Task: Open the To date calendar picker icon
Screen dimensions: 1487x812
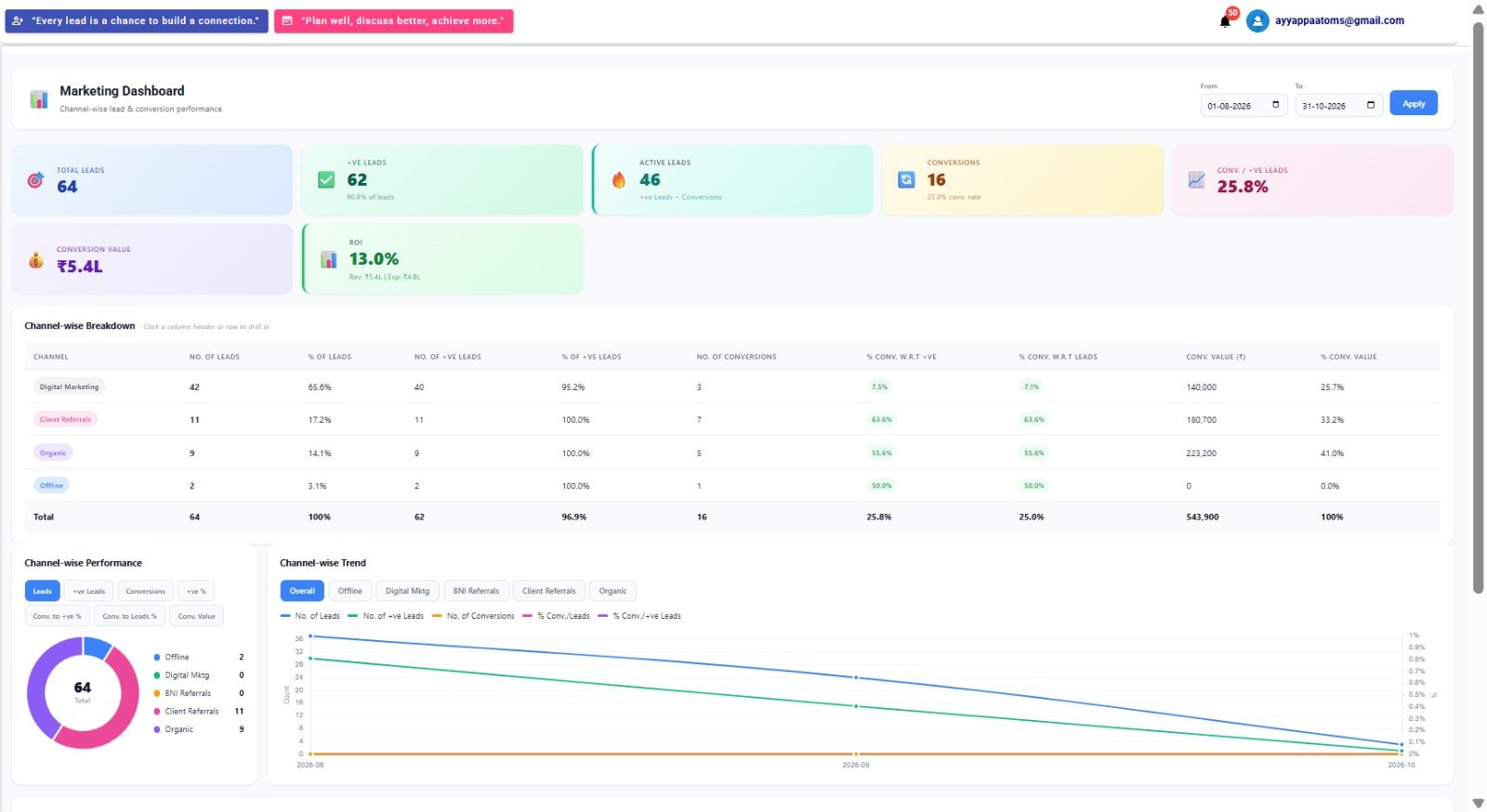Action: point(1371,105)
